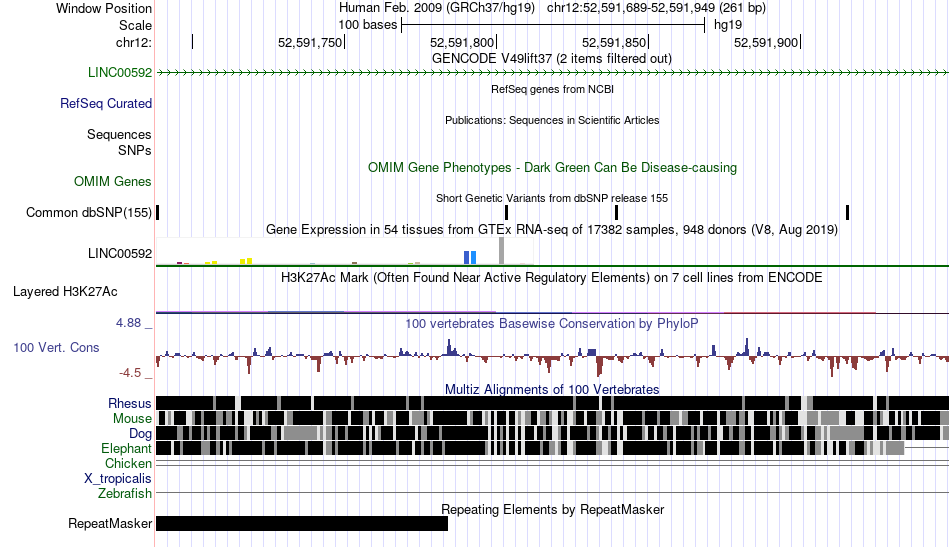Image resolution: width=950 pixels, height=547 pixels.
Task: Click the SNPs publications track label
Action: (135, 150)
